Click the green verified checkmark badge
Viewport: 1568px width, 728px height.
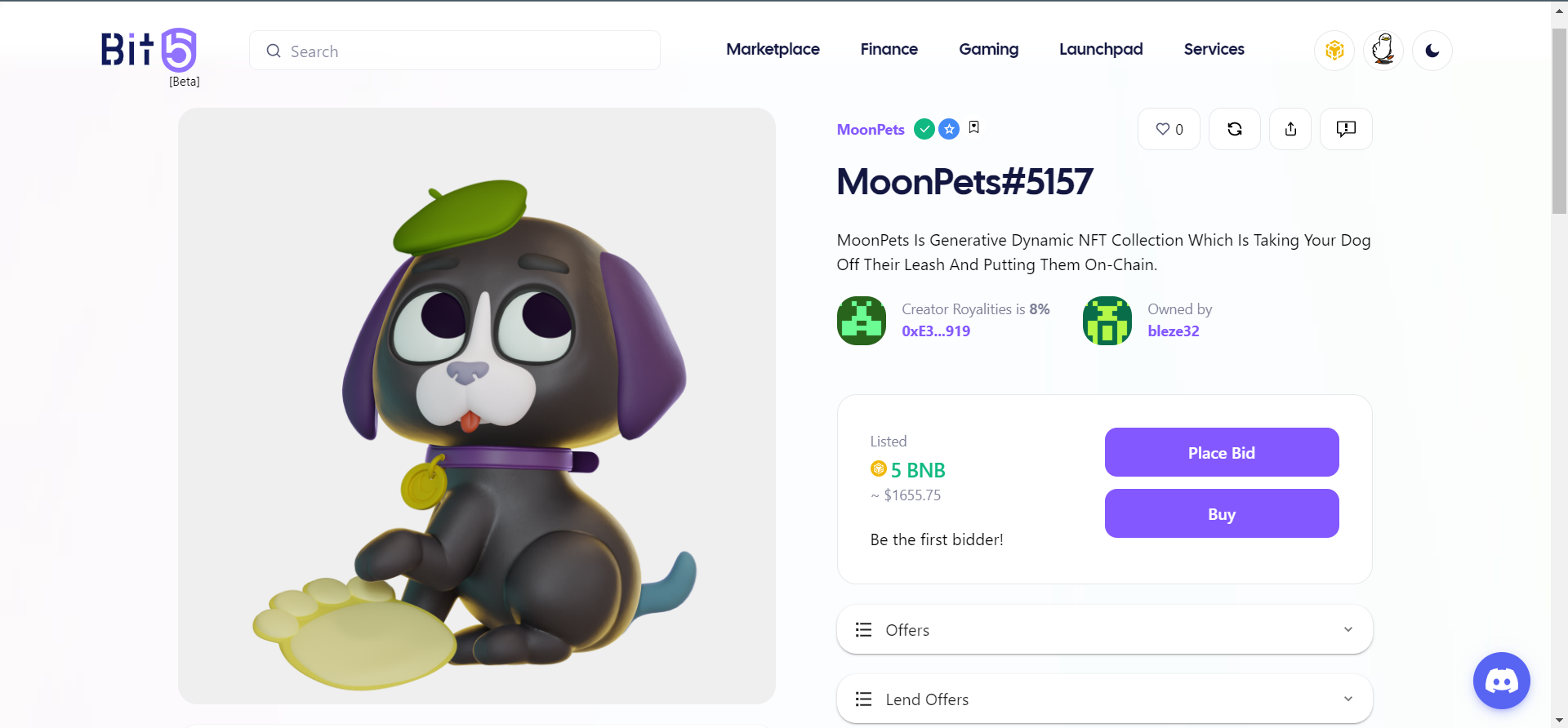tap(924, 129)
